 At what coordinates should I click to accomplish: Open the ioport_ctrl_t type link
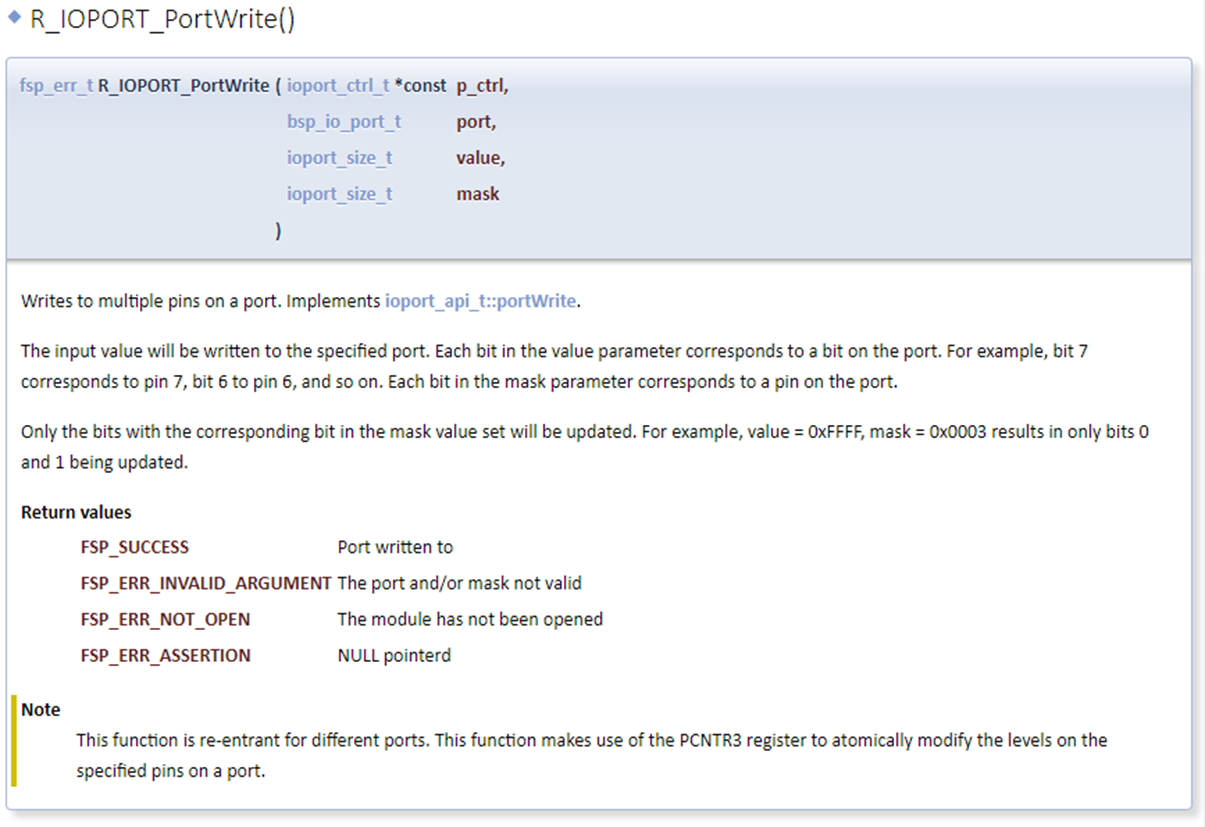[338, 86]
